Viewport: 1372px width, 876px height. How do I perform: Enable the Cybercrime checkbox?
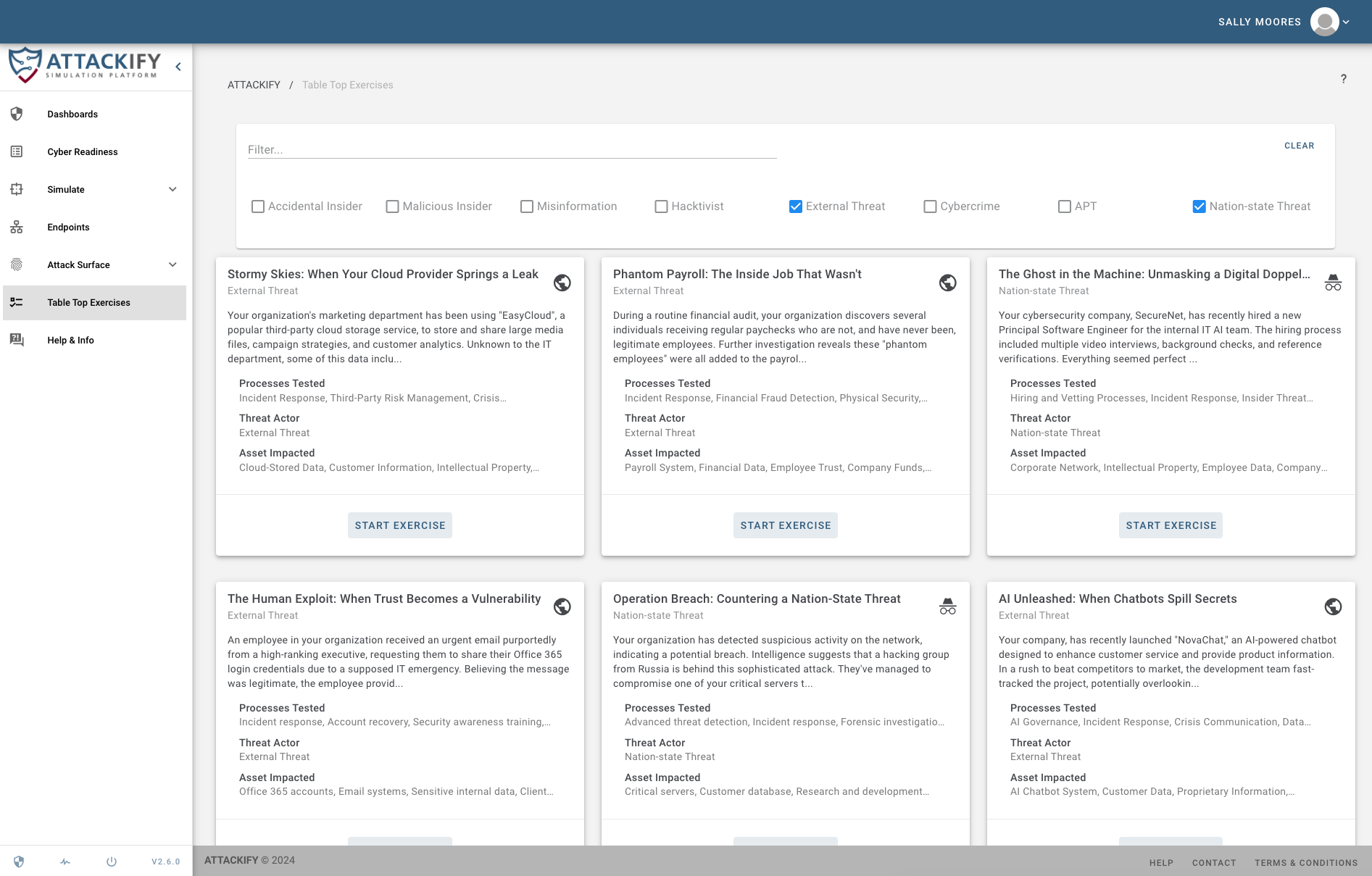click(930, 207)
